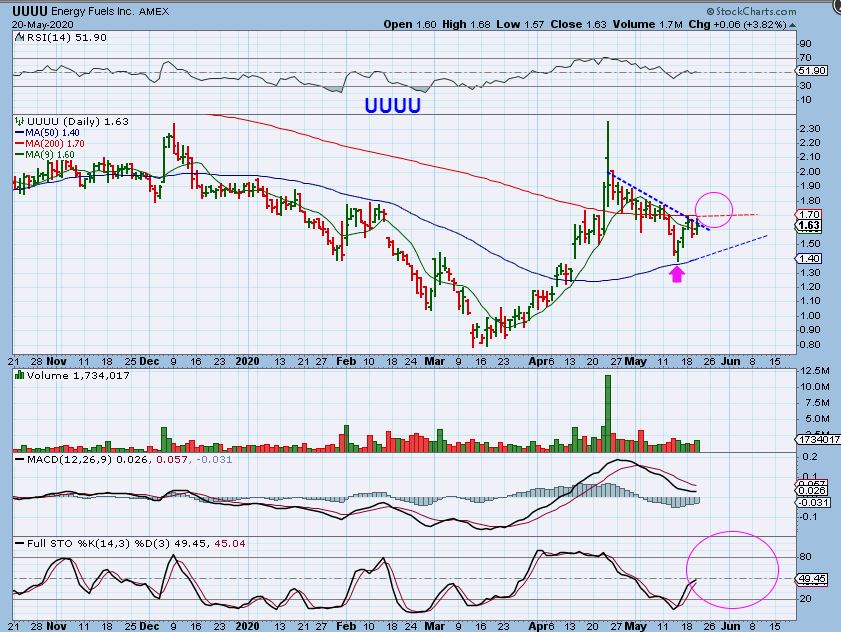841x632 pixels.
Task: Click 2020 on the date axis under the price chart
Action: click(x=247, y=361)
